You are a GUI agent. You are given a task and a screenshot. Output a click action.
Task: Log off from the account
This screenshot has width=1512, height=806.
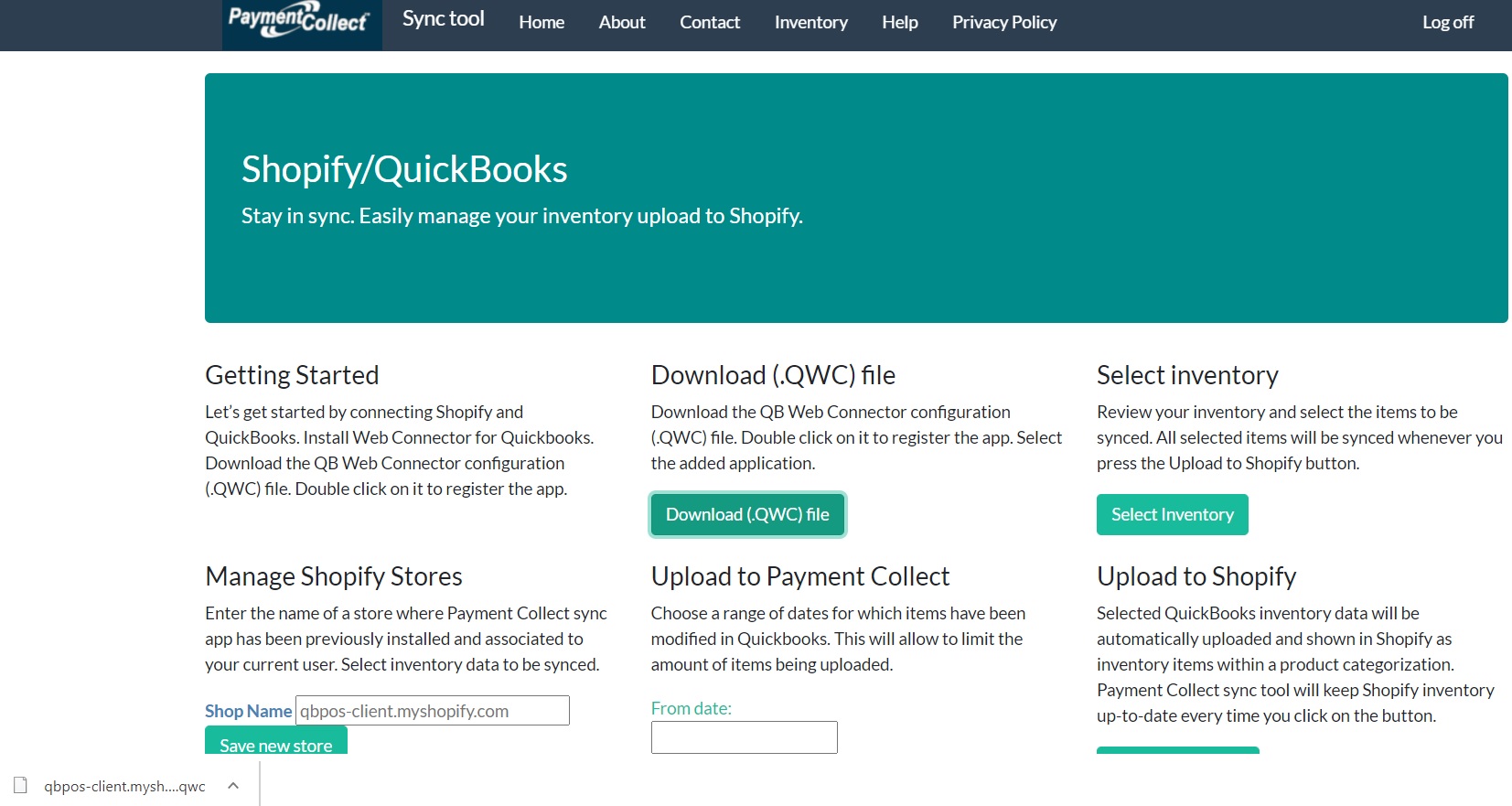click(1447, 22)
